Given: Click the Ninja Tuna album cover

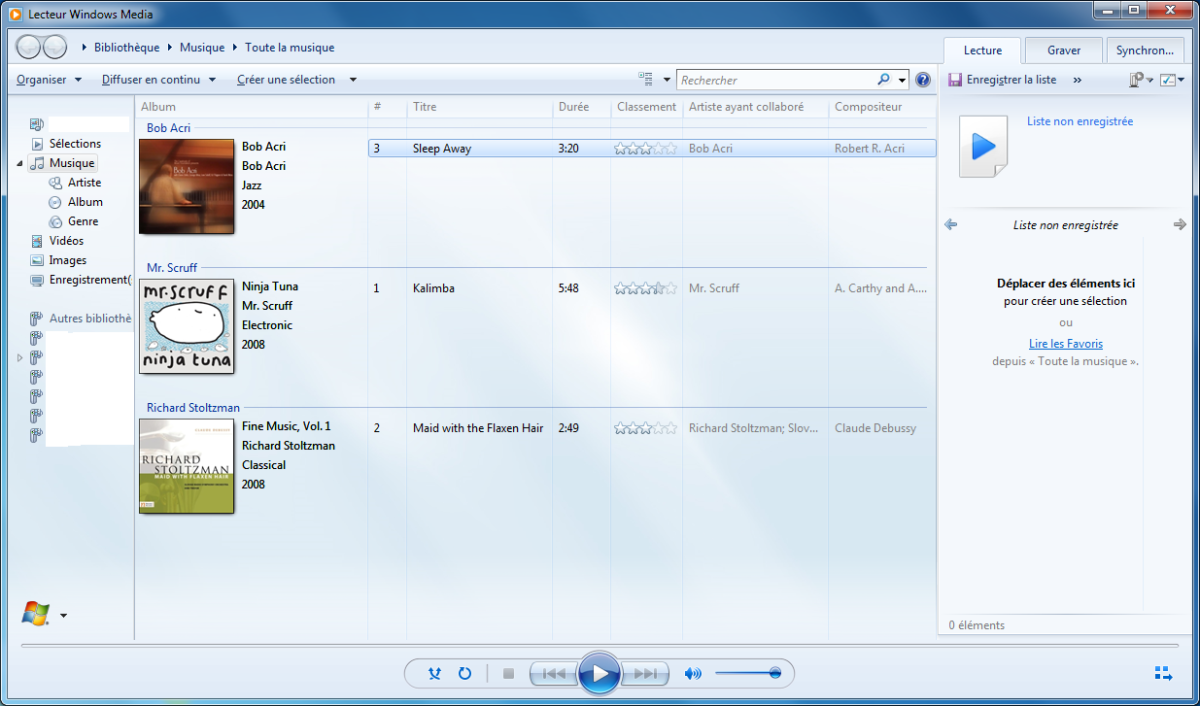Looking at the screenshot, I should click(x=186, y=326).
